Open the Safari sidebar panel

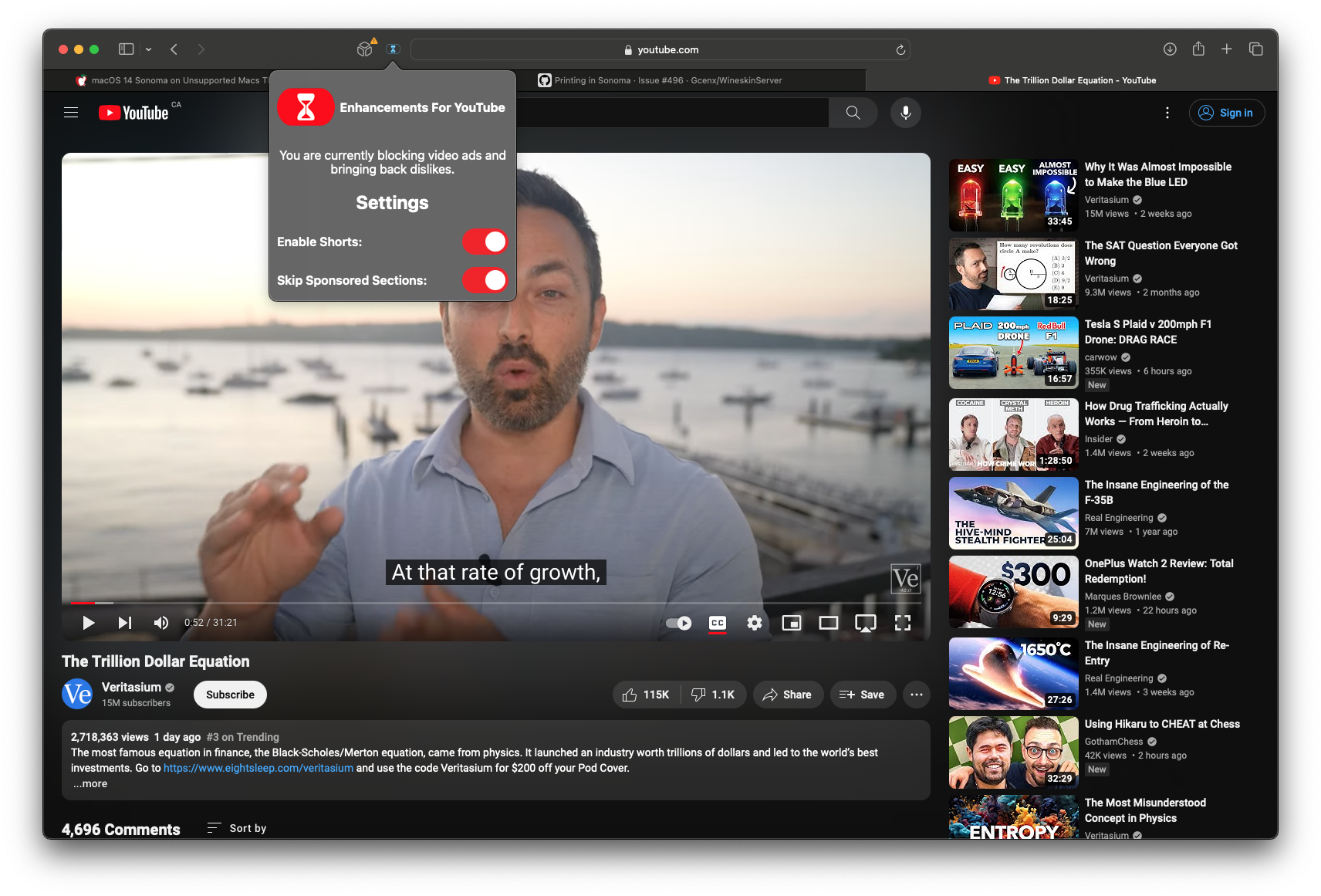click(126, 49)
